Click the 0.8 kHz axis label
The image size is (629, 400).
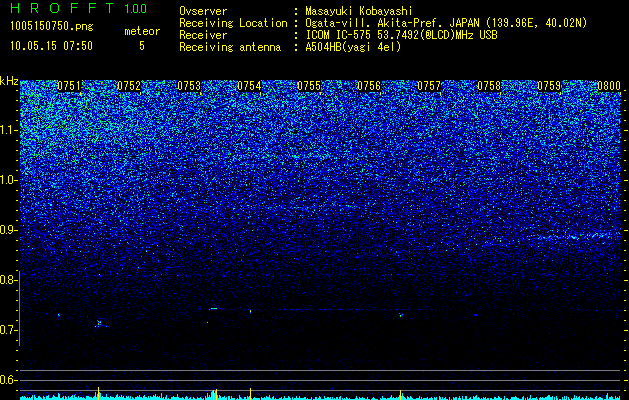[x=7, y=280]
